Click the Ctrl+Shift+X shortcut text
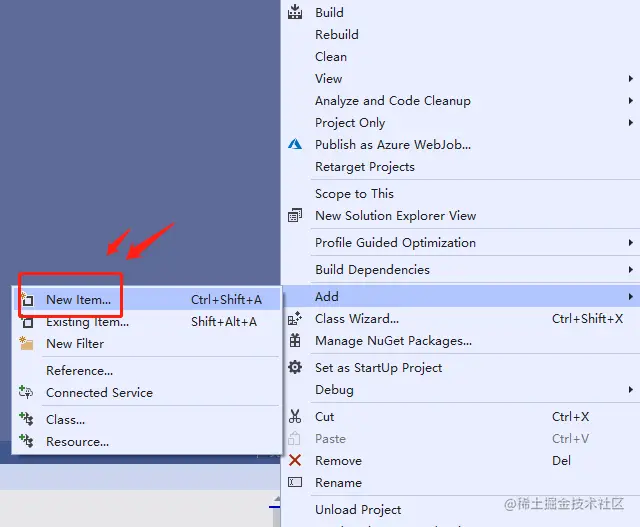Image resolution: width=640 pixels, height=527 pixels. (587, 318)
